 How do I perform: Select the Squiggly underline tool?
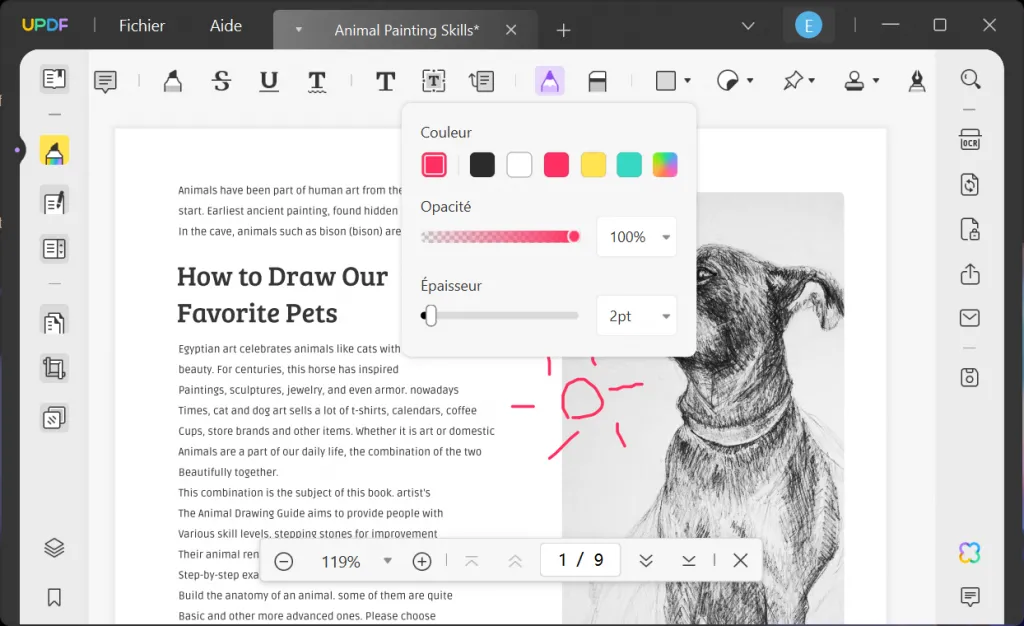click(x=316, y=80)
